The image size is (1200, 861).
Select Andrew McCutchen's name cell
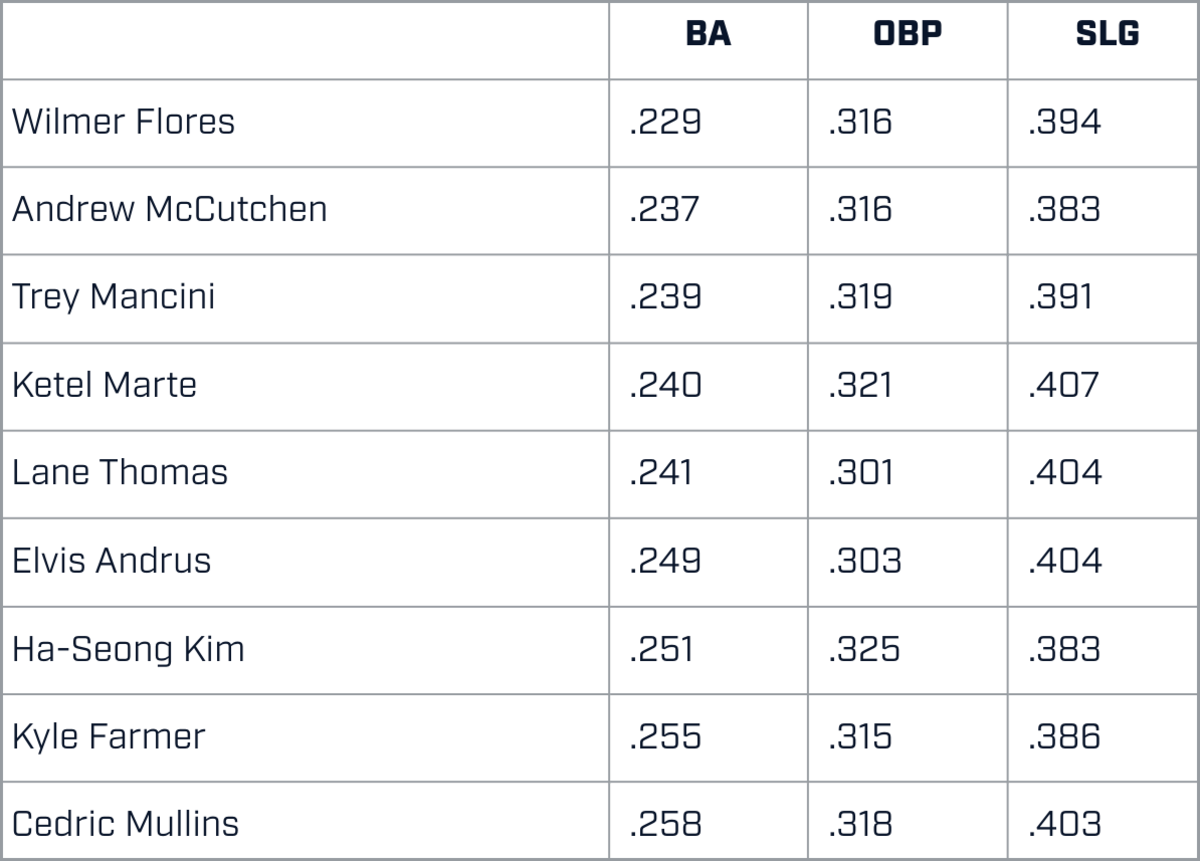coord(170,209)
